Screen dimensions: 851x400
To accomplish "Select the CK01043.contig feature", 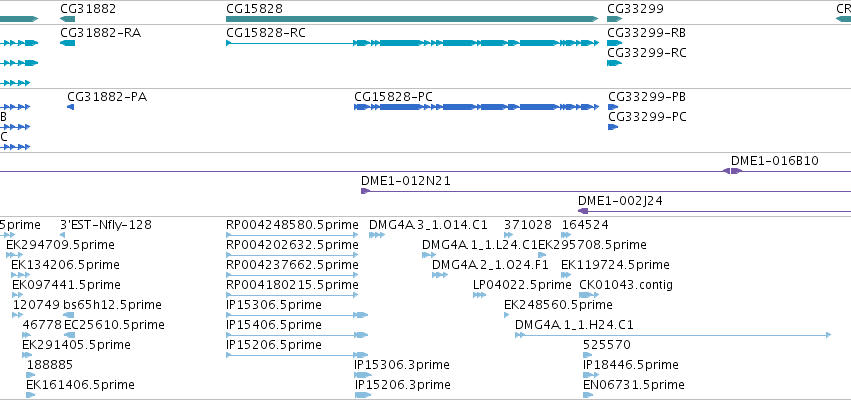I will click(x=587, y=295).
